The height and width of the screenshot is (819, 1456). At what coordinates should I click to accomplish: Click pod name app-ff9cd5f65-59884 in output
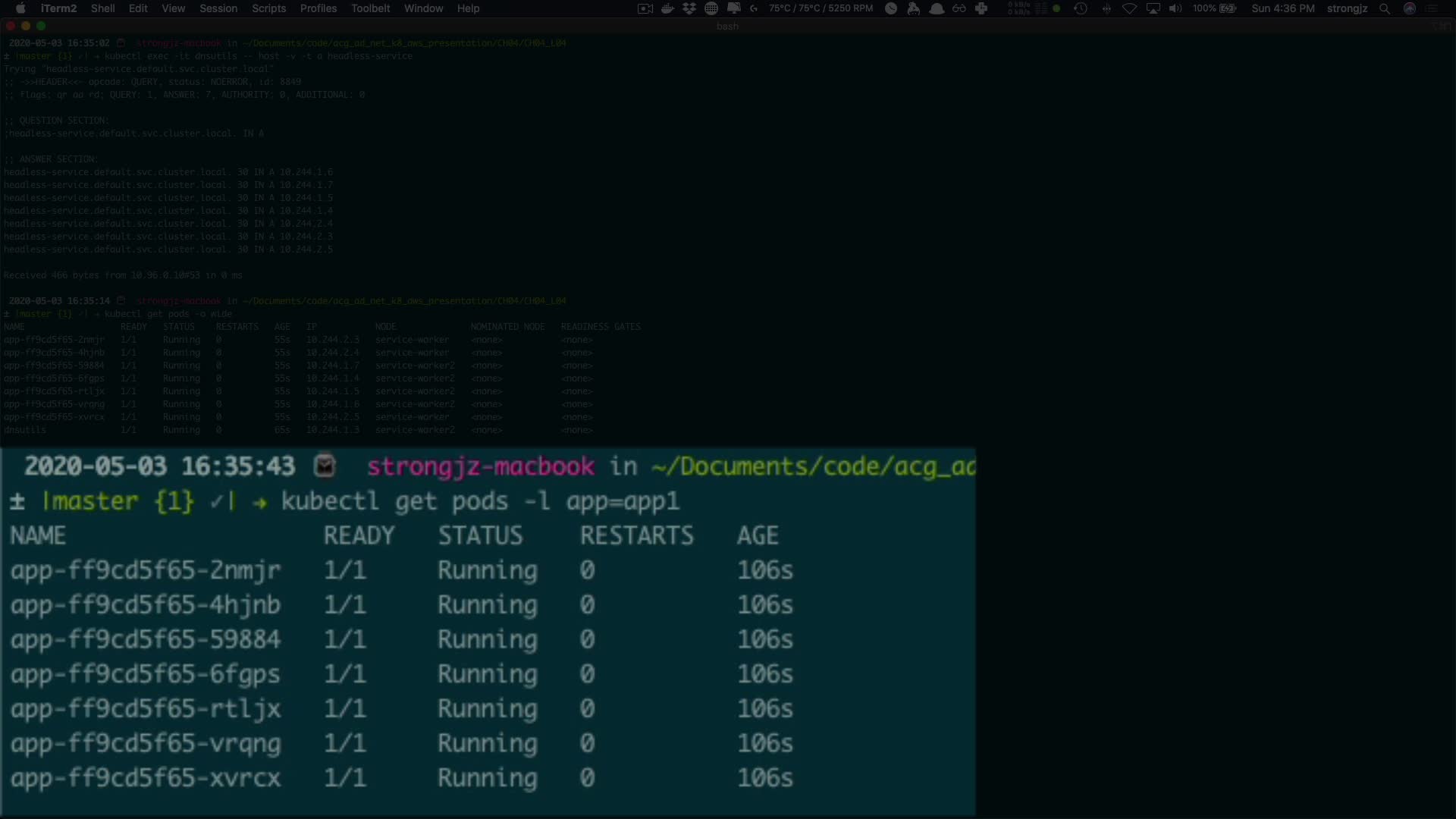point(145,639)
